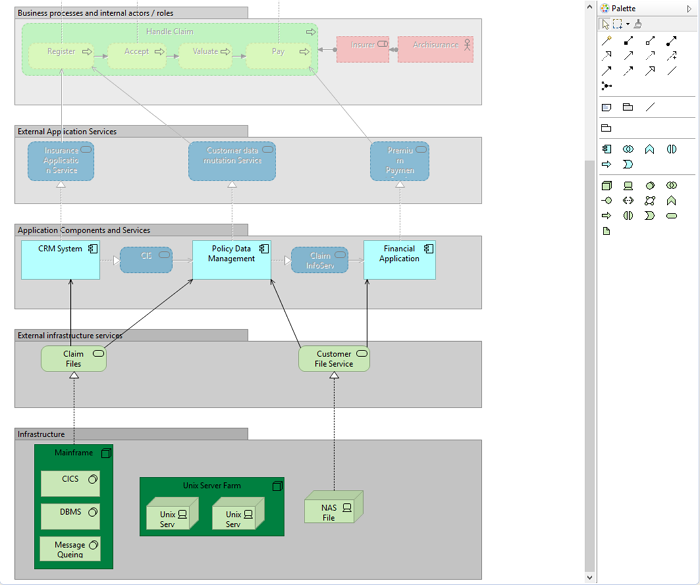Screen dimensions: 700x585
Task: Select the Financial Application component
Action: click(400, 260)
